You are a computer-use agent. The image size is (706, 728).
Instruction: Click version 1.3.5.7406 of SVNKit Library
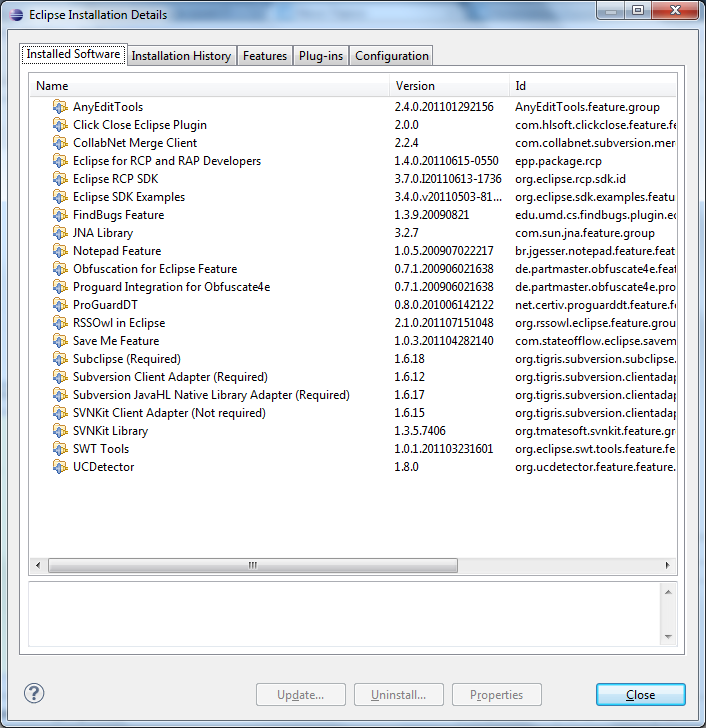(x=420, y=431)
